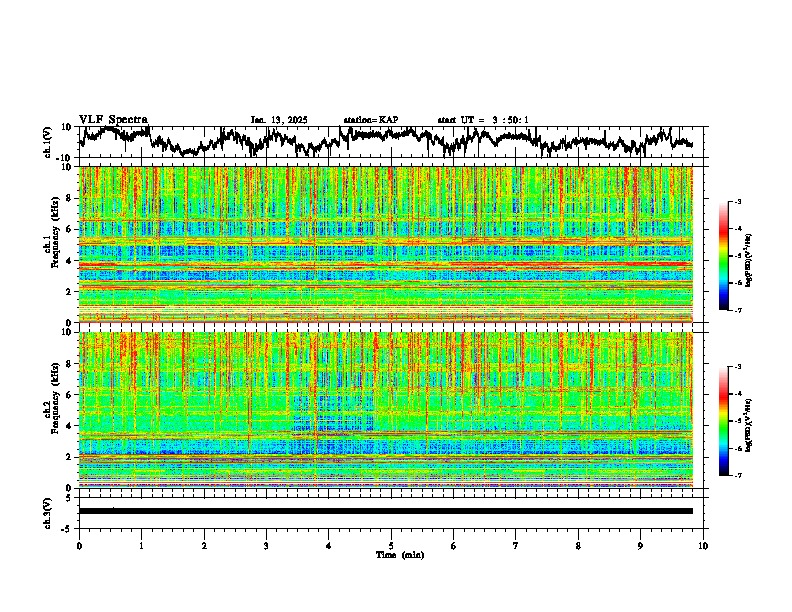The height and width of the screenshot is (612, 792).
Task: Click the '7' tick on the time axis
Action: 516,546
